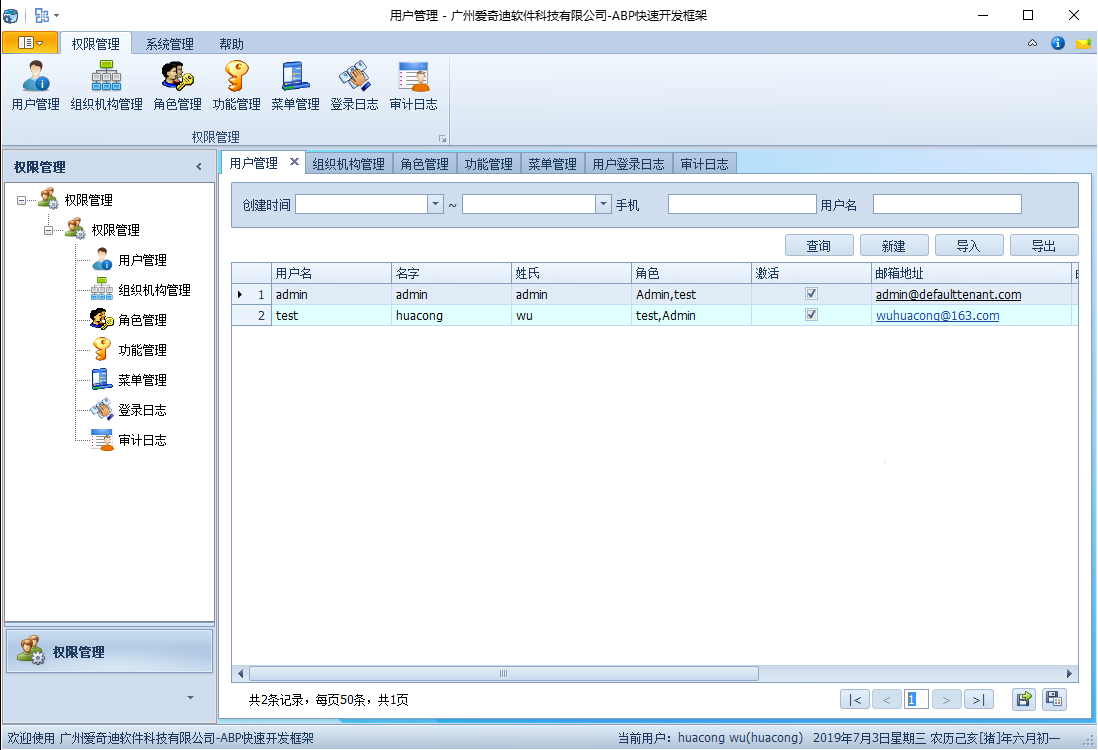Image resolution: width=1098 pixels, height=750 pixels.
Task: Select 审计日志 in the tree
Action: (x=142, y=440)
